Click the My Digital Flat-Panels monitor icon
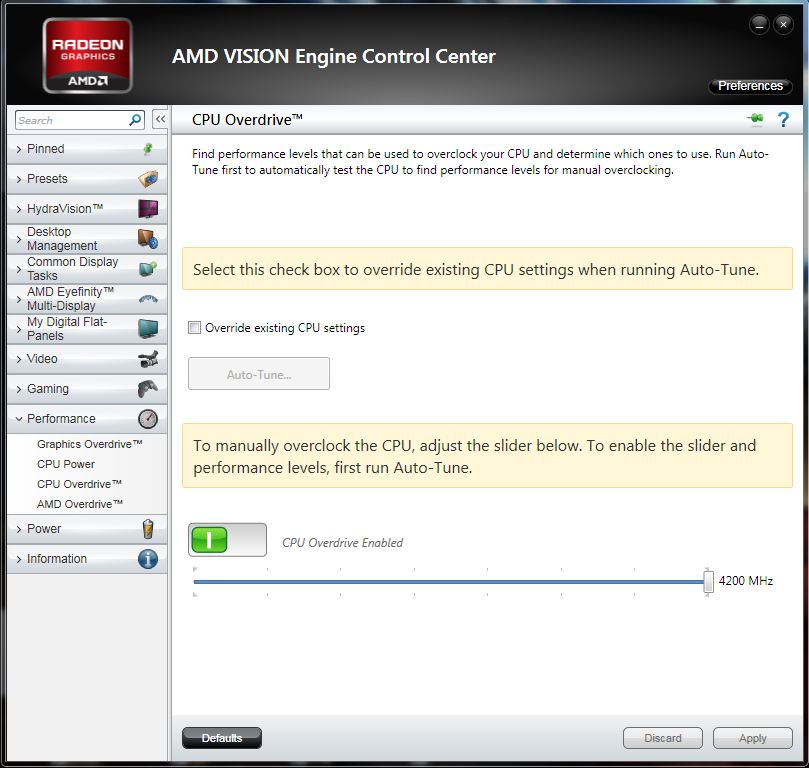The image size is (809, 768). tap(148, 329)
